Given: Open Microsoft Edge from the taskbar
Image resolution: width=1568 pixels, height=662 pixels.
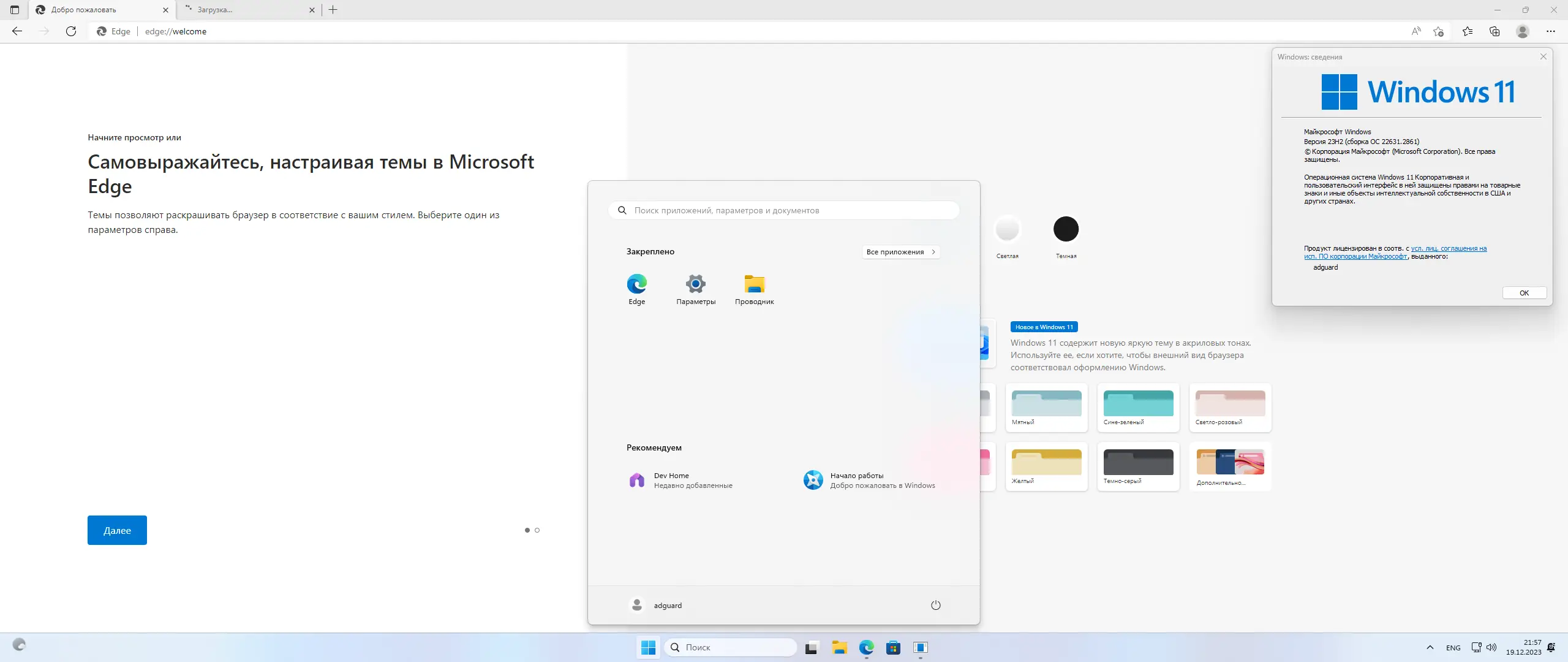Looking at the screenshot, I should (x=866, y=647).
